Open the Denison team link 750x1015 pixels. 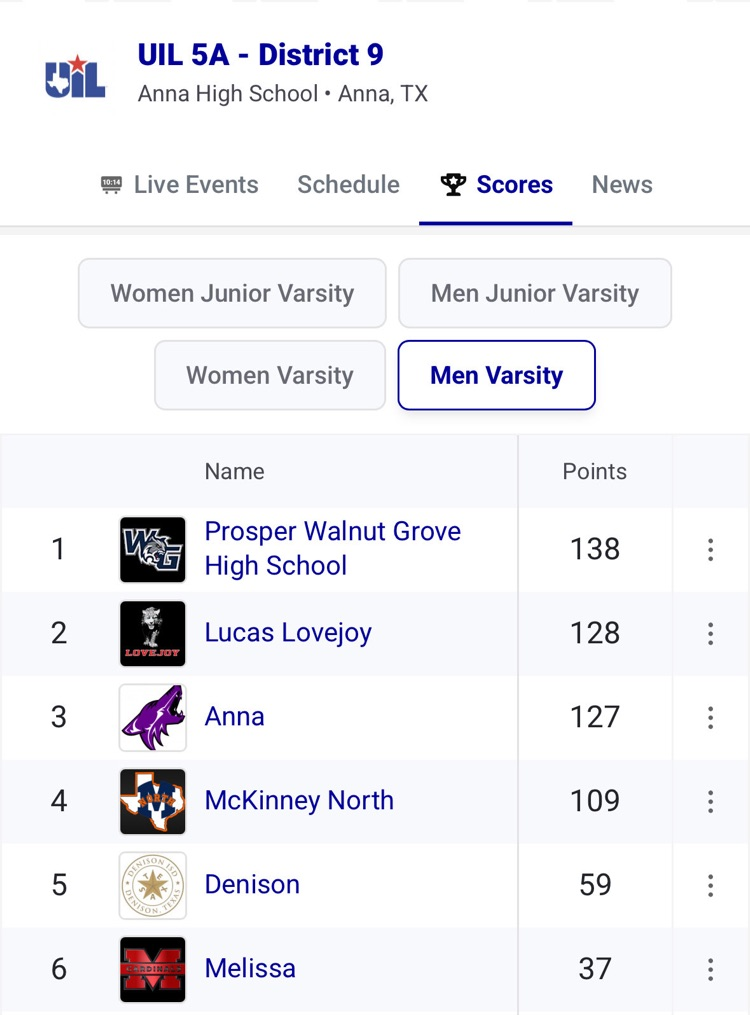click(x=252, y=885)
